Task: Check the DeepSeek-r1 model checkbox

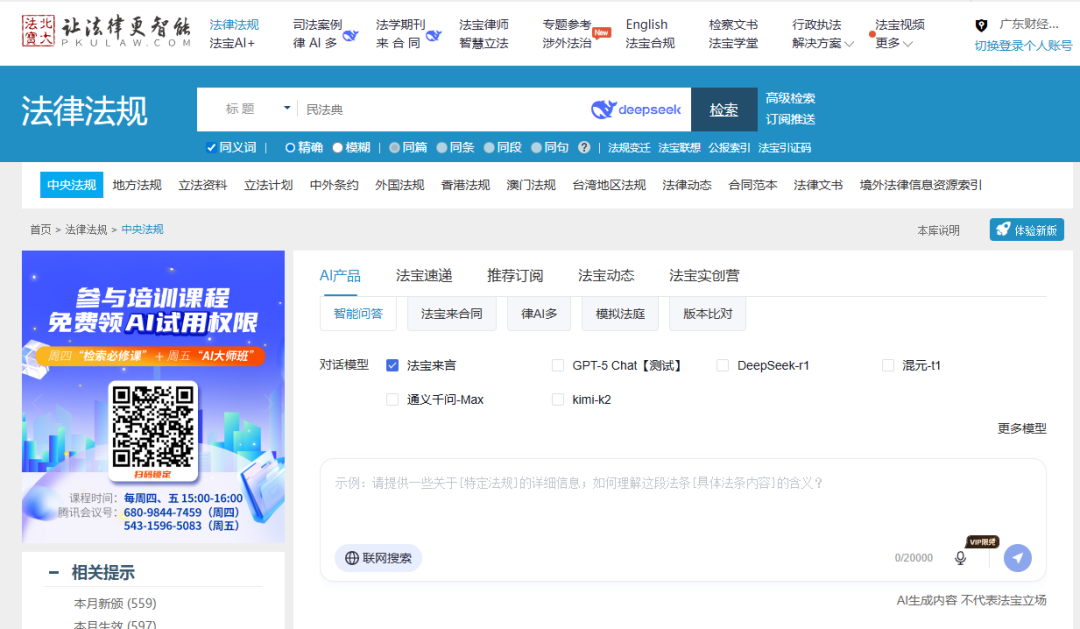Action: (x=723, y=365)
